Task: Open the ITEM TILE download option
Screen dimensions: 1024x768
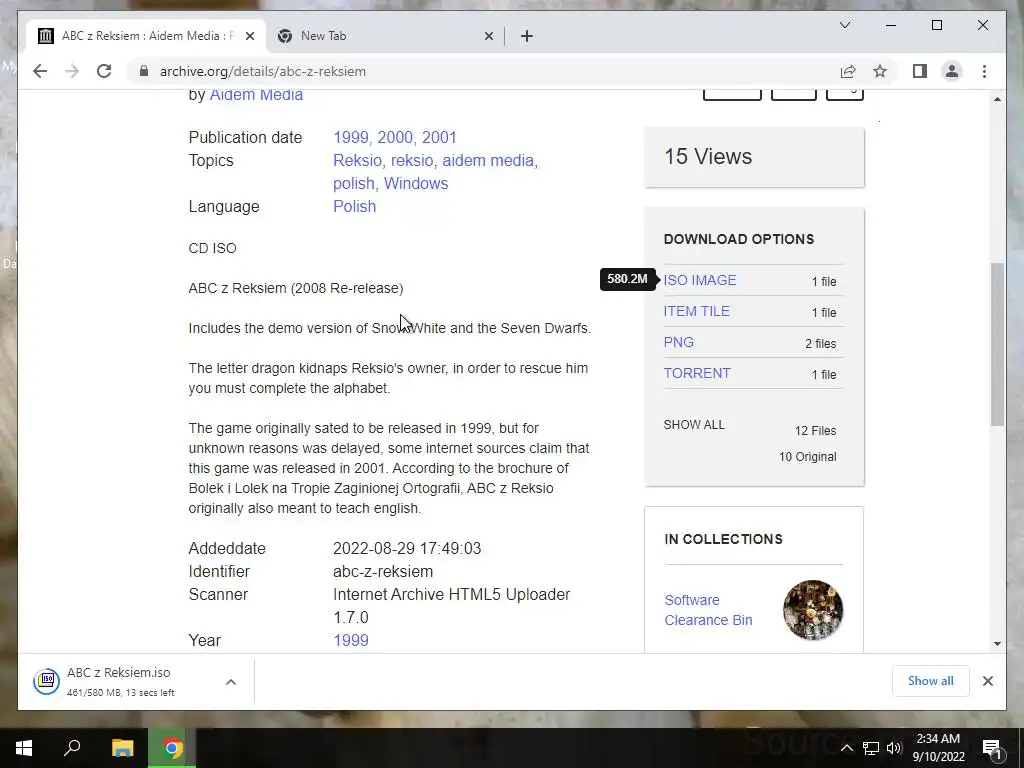Action: click(696, 312)
